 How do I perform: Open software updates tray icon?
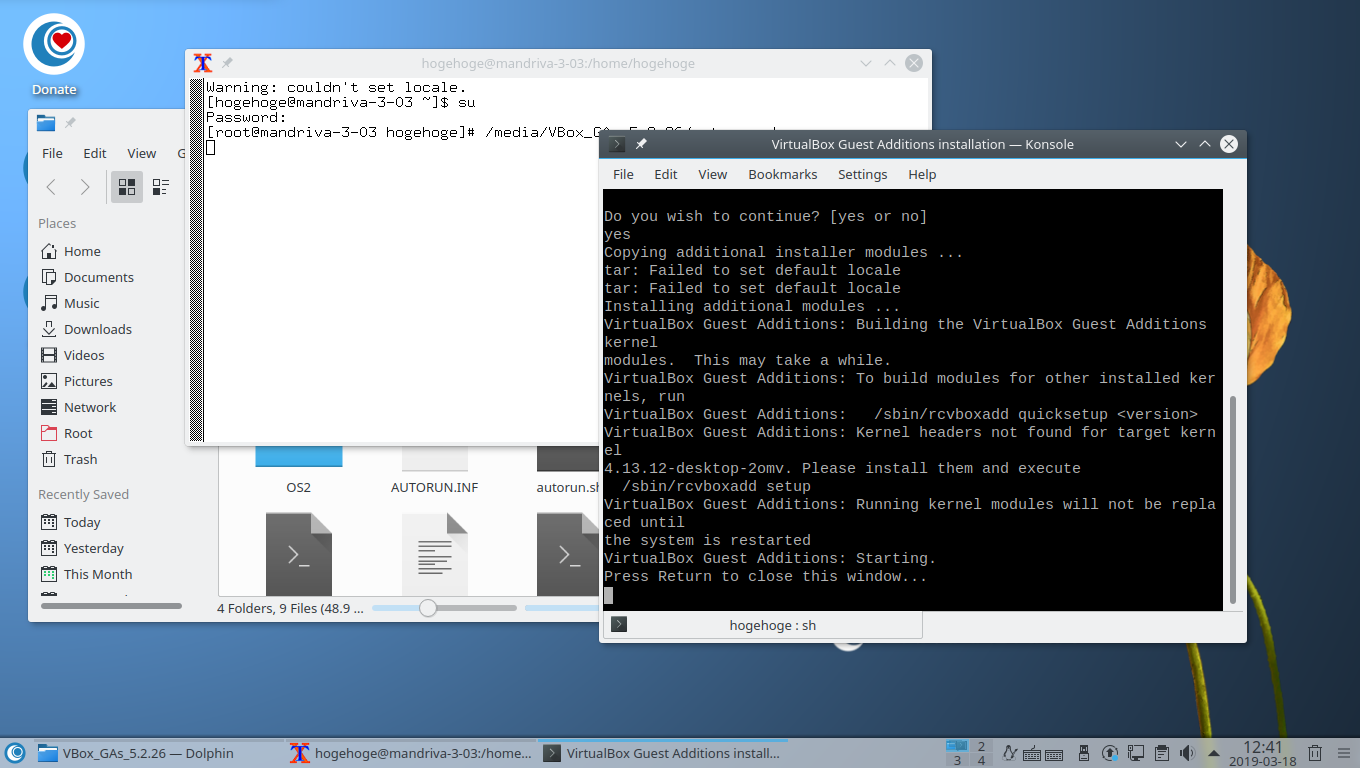tap(1110, 753)
